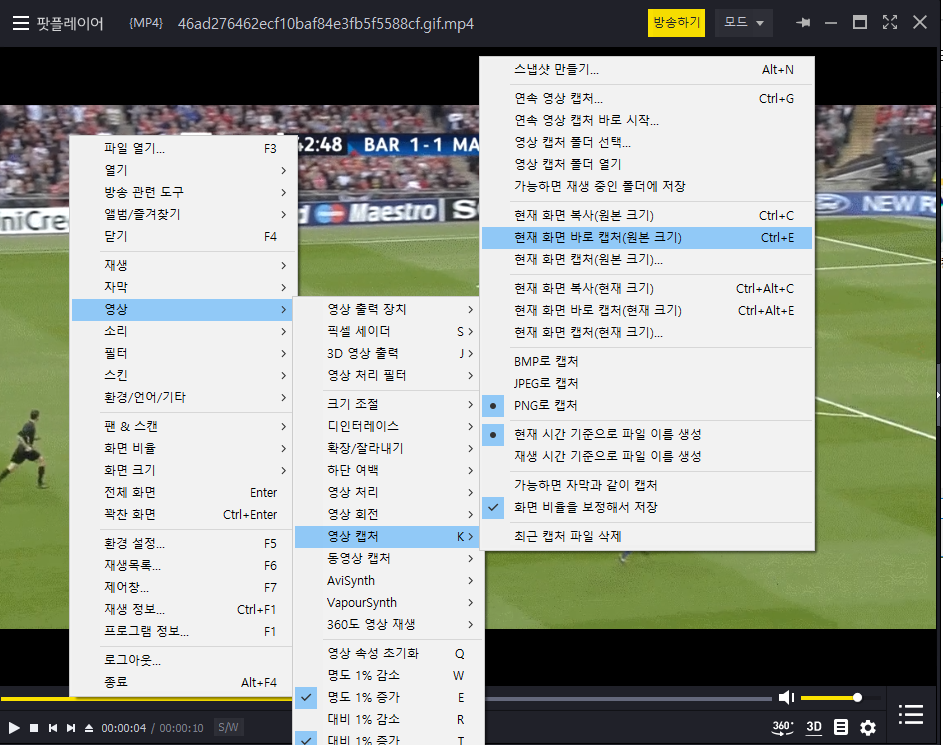Viewport: 943px width, 745px height.
Task: Click 최근 캡처 파일 삭제
Action: [x=648, y=536]
